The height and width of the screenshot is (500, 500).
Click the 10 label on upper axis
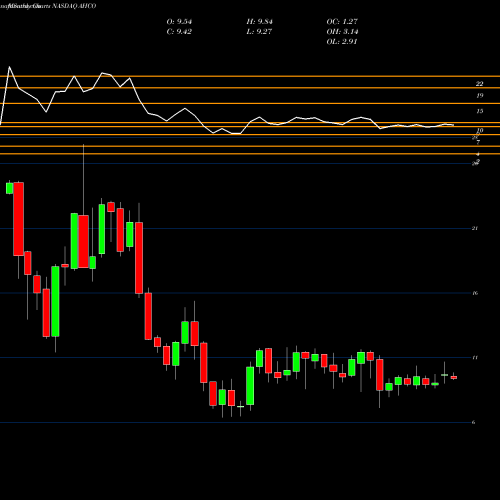click(480, 131)
